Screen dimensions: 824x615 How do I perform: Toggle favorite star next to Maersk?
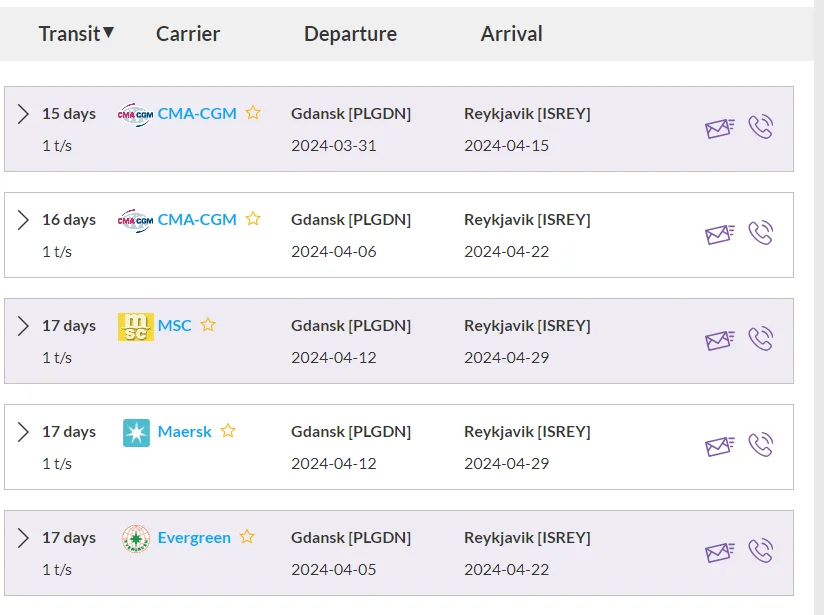pyautogui.click(x=228, y=431)
